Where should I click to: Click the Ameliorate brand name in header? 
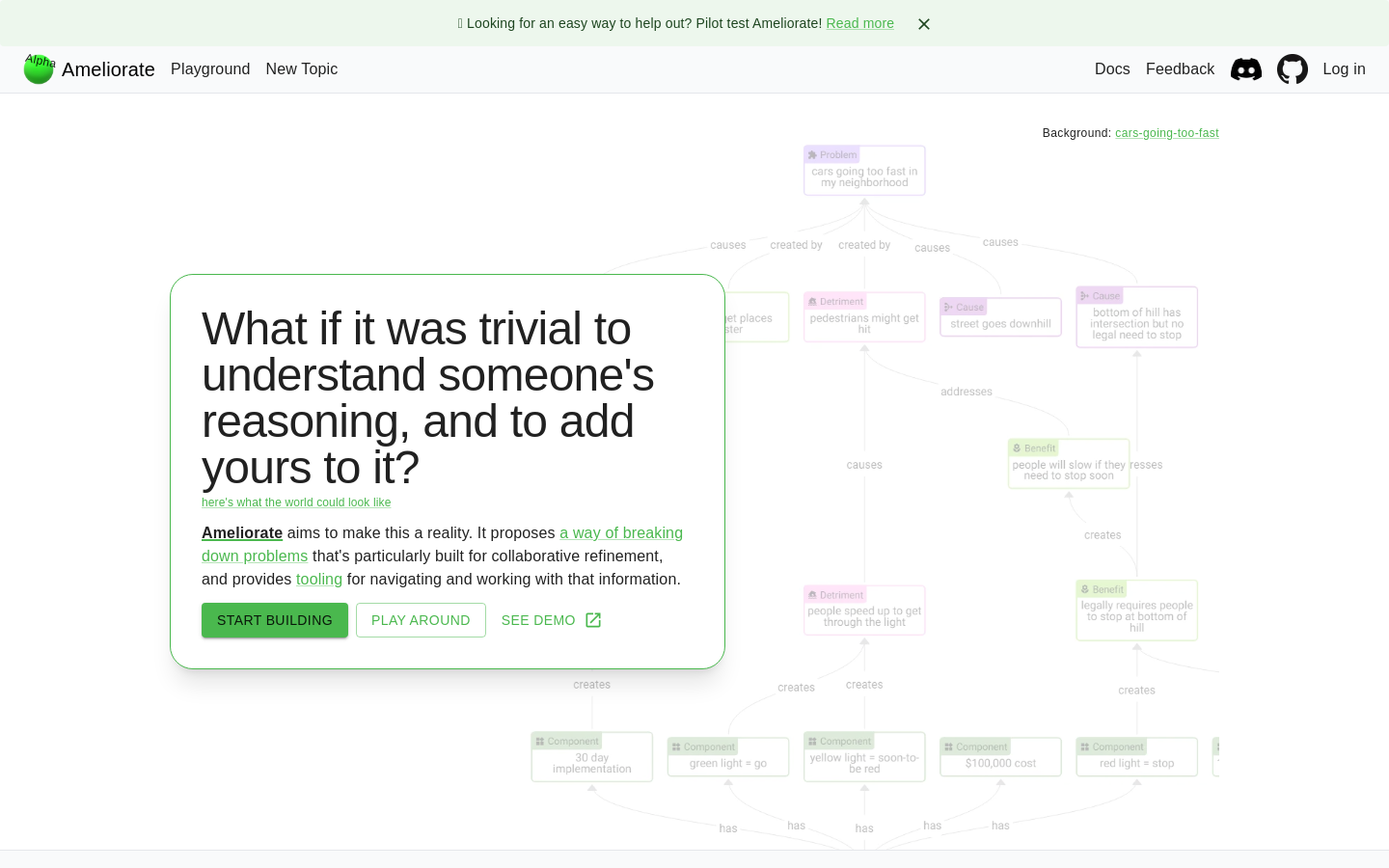coord(108,69)
